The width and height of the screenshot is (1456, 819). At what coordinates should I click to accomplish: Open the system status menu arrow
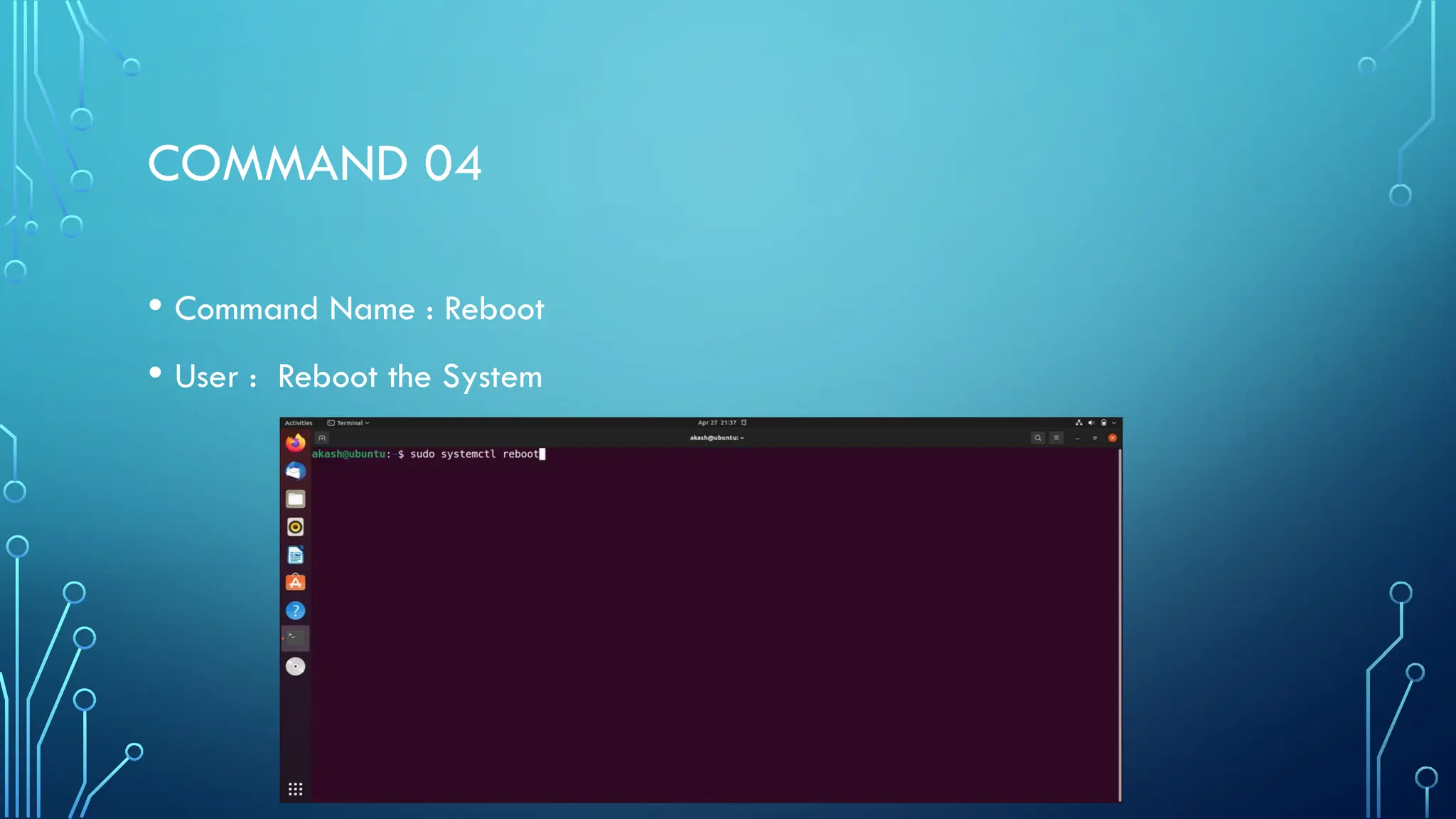[1114, 423]
